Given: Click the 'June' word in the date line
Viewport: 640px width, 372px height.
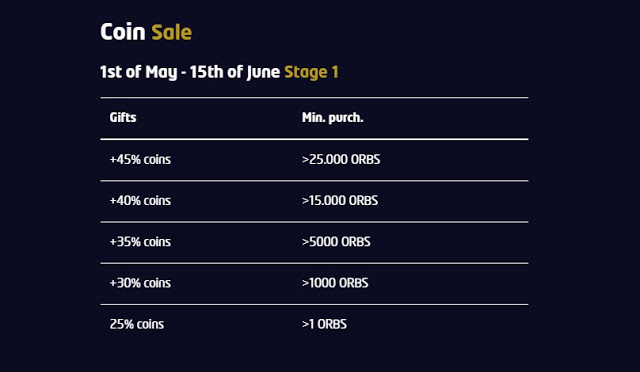Looking at the screenshot, I should tap(263, 73).
